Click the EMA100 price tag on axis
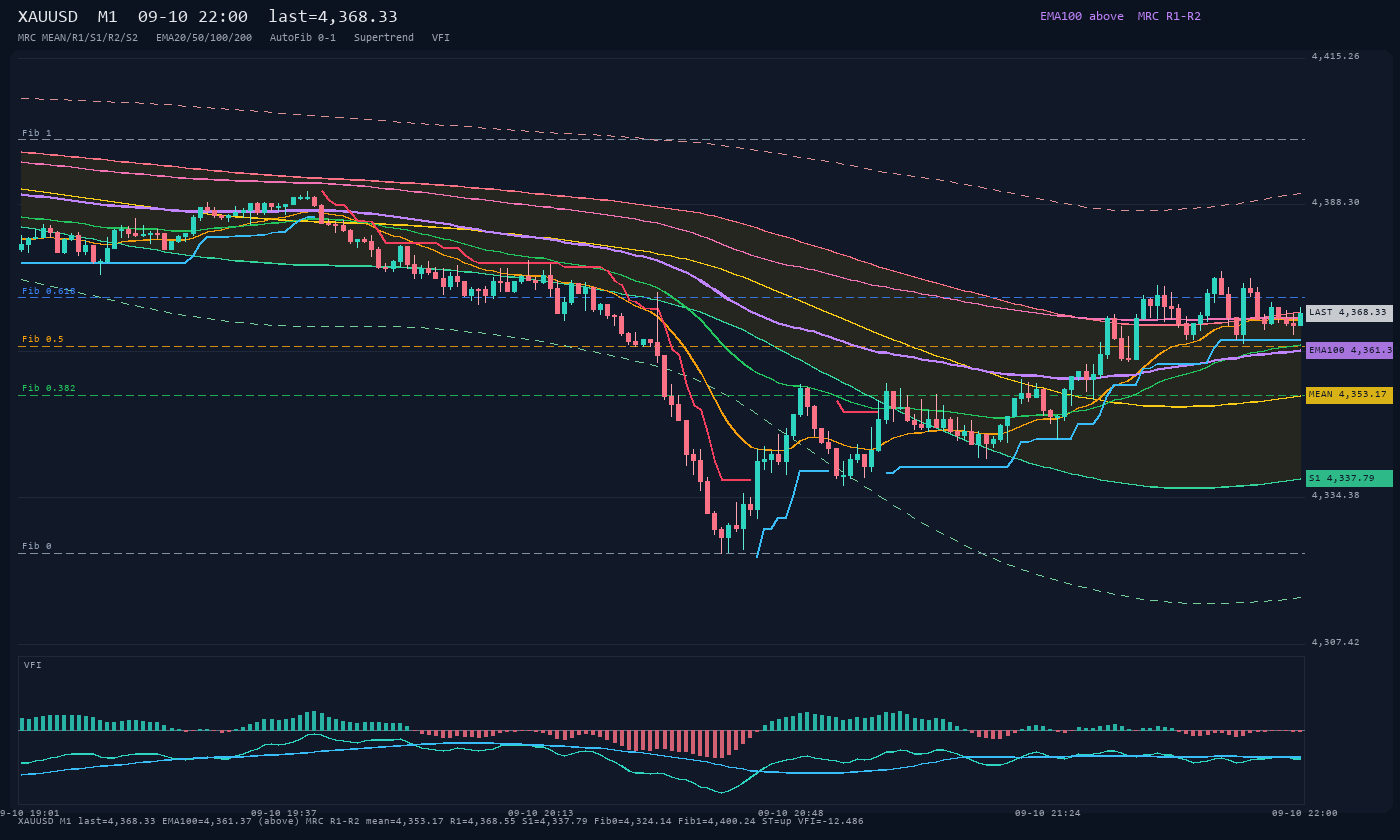 point(1349,350)
